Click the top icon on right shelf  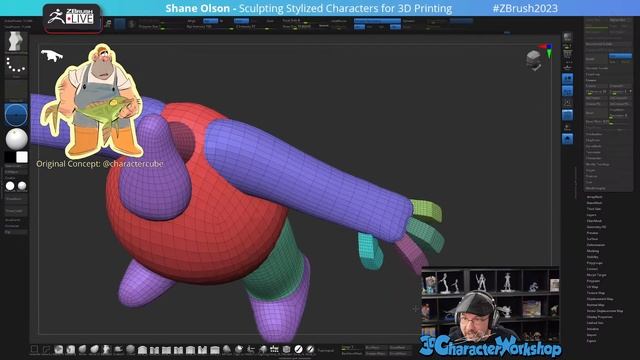[x=567, y=37]
